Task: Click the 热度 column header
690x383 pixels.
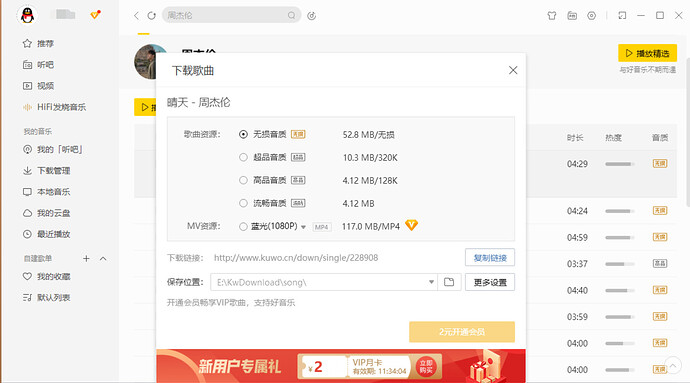Action: click(613, 138)
